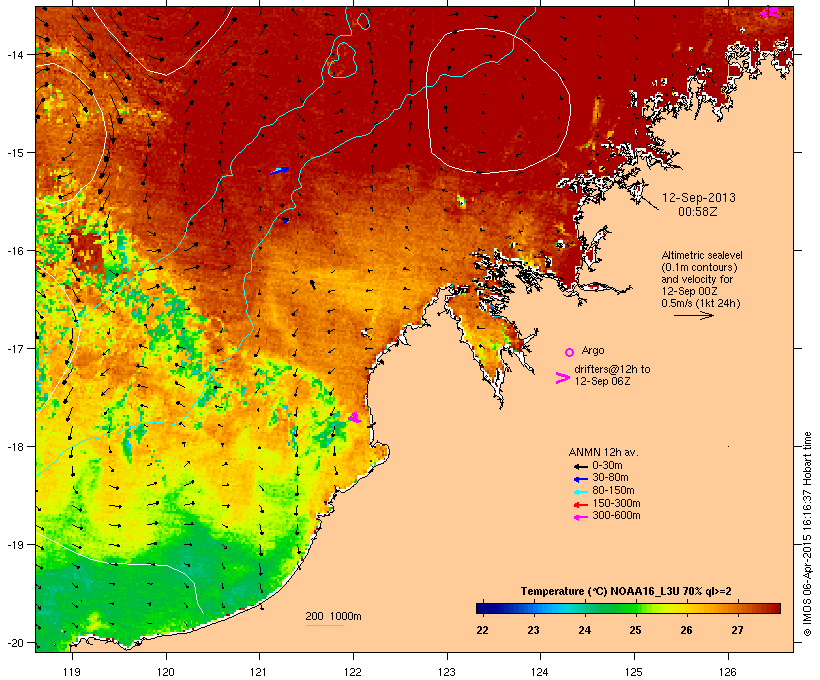Click the colorbar tick label 26
The width and height of the screenshot is (820, 680).
click(x=686, y=630)
